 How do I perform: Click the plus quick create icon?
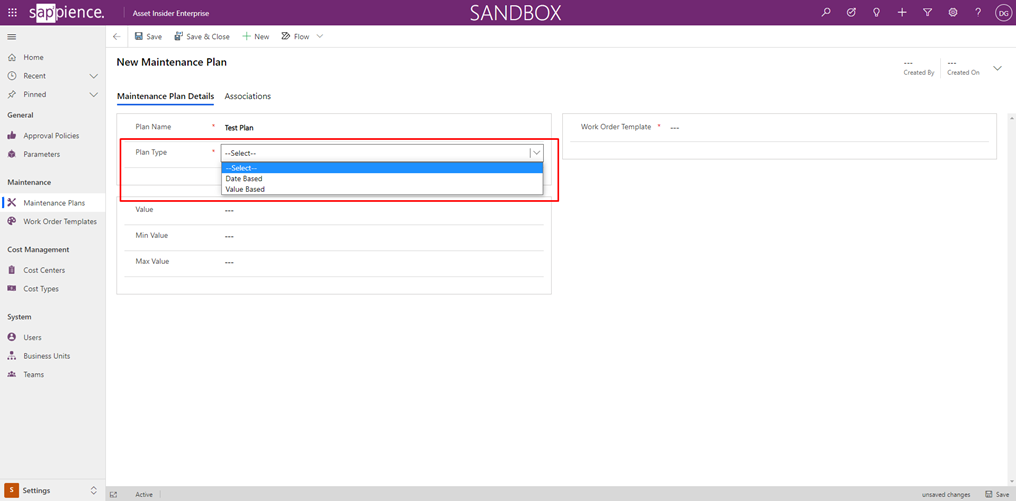pos(902,13)
